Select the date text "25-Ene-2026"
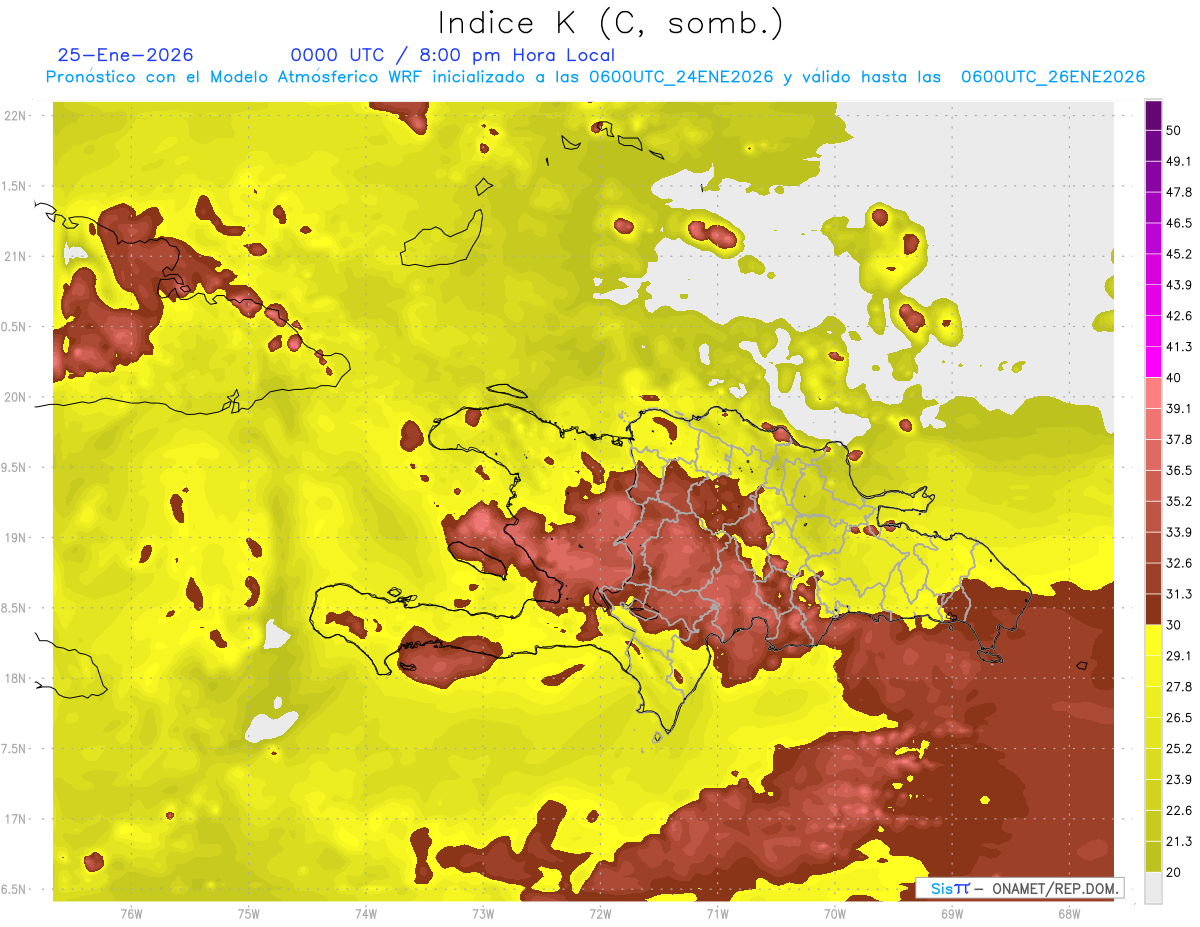 126,55
